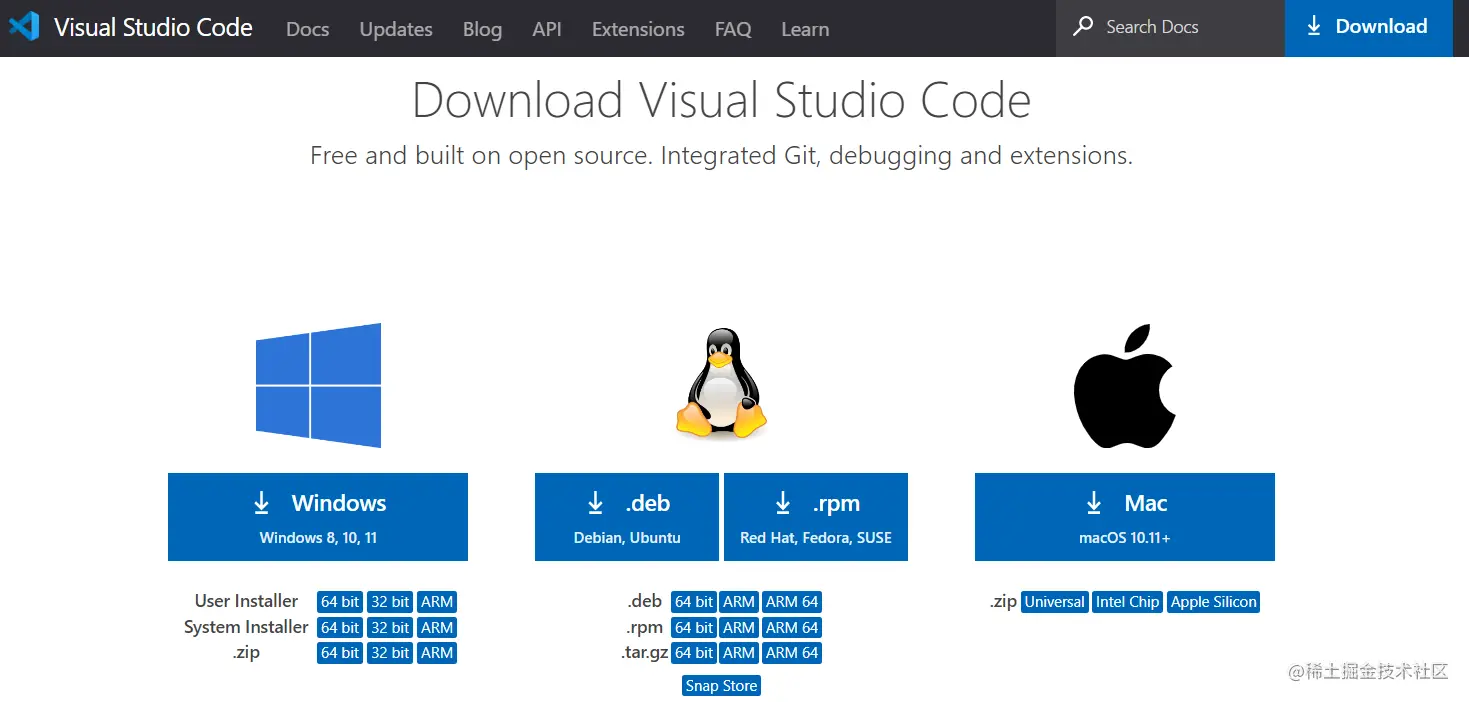Download the .rpm package for Red Hat
Image resolution: width=1469 pixels, height=702 pixels.
[816, 517]
